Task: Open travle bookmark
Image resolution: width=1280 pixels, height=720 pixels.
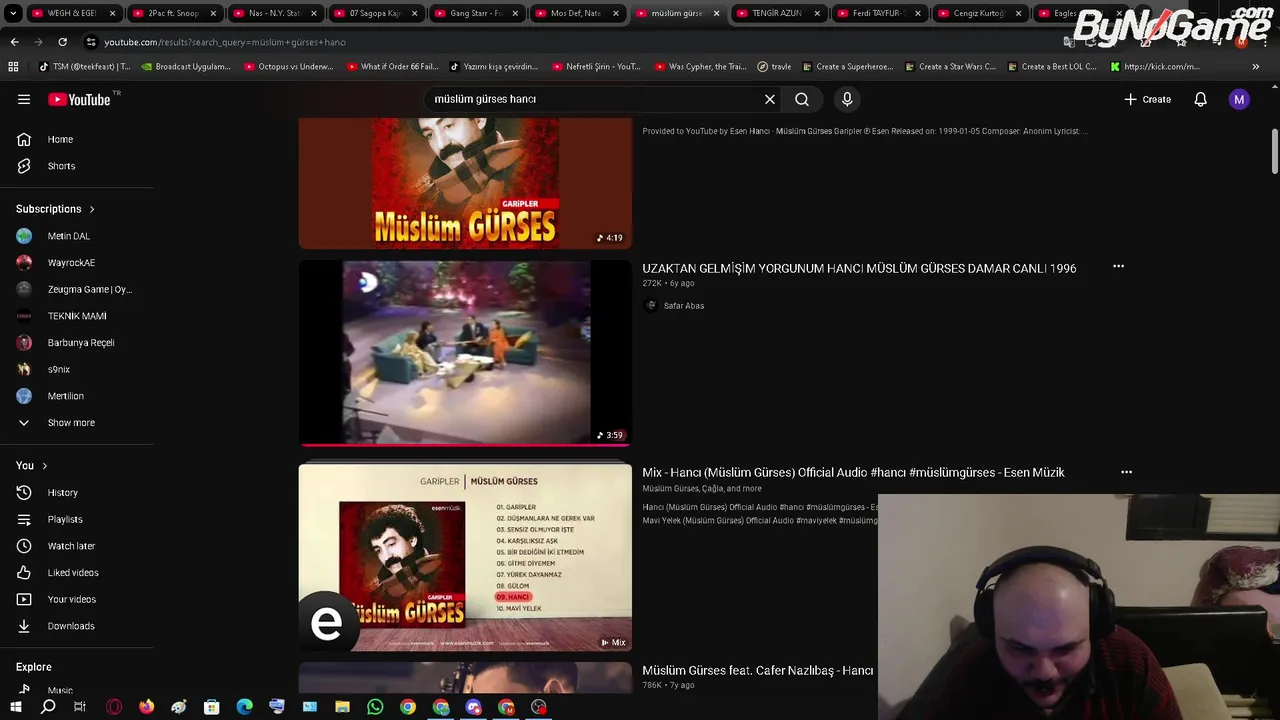Action: 774,67
